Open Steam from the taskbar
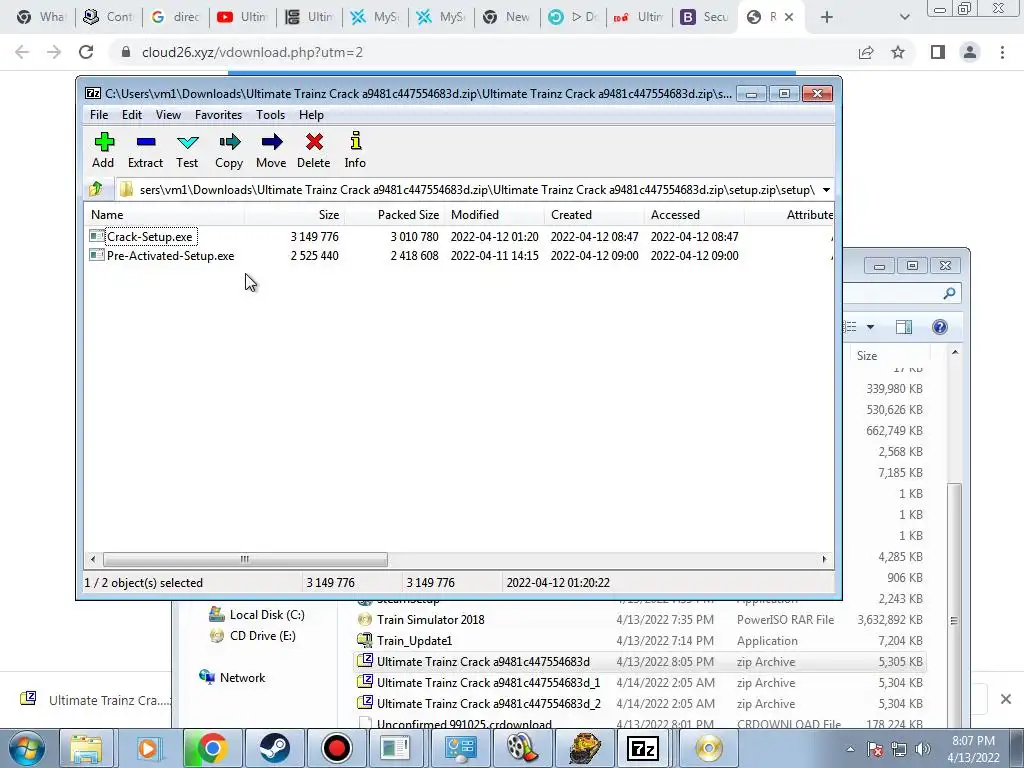 tap(275, 748)
